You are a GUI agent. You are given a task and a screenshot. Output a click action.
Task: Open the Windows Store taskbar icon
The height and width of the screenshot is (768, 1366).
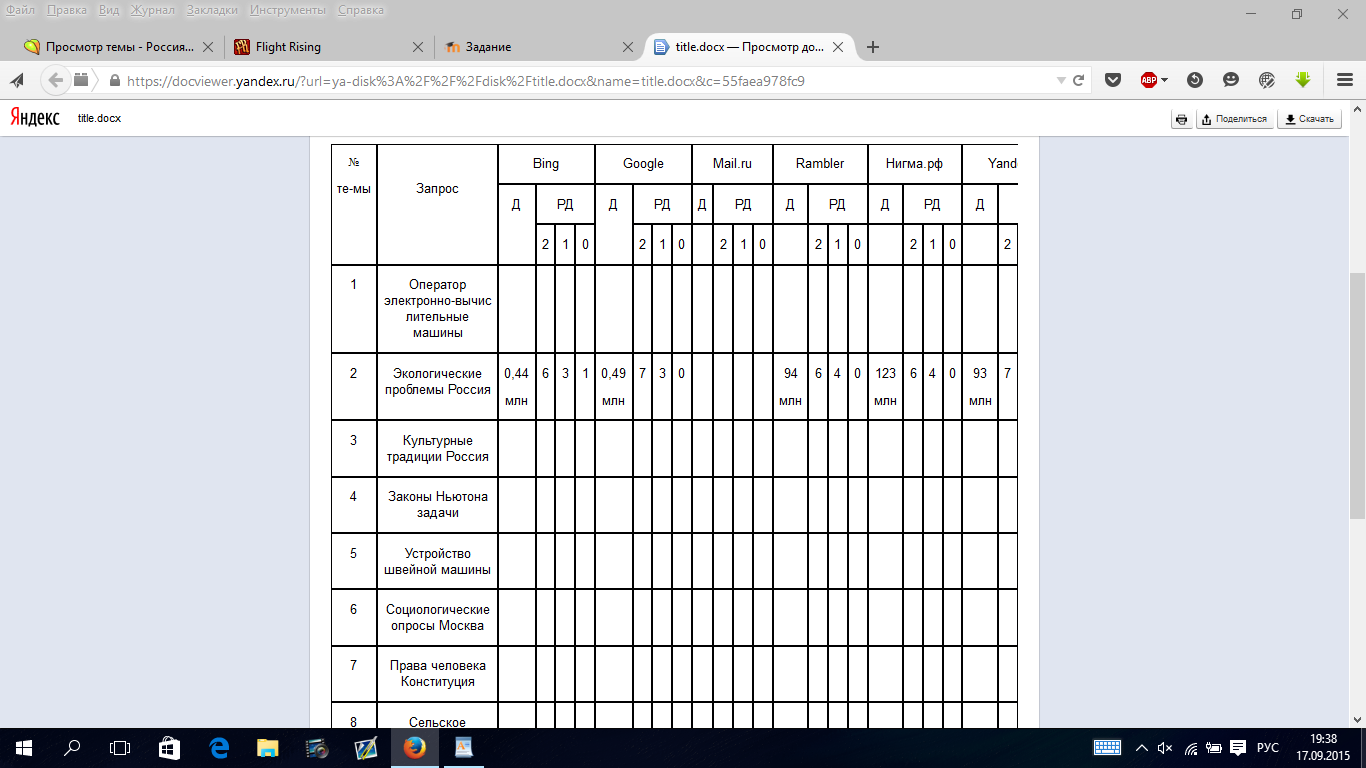pyautogui.click(x=169, y=747)
